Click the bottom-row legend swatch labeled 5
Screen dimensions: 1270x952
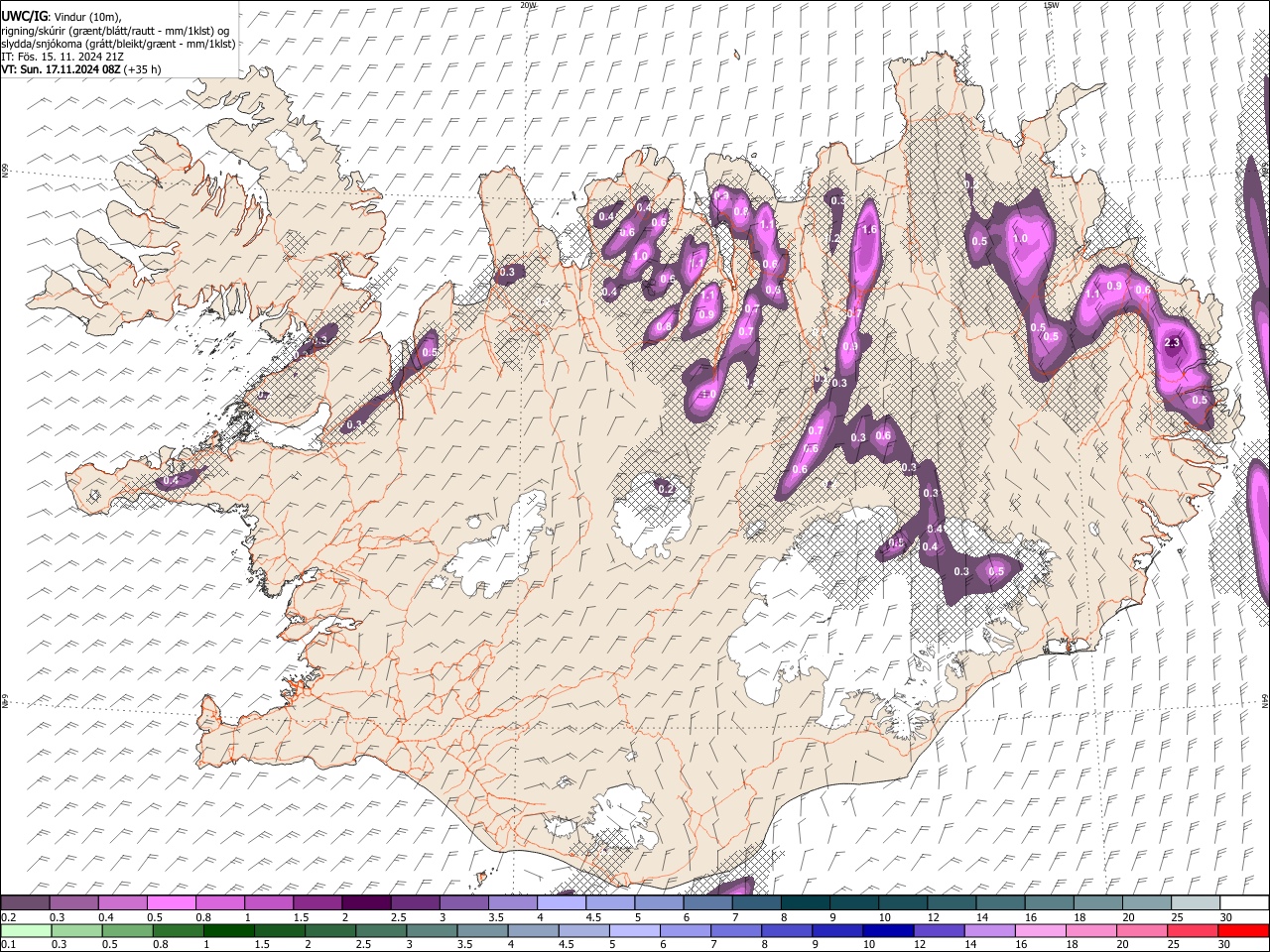point(634,930)
